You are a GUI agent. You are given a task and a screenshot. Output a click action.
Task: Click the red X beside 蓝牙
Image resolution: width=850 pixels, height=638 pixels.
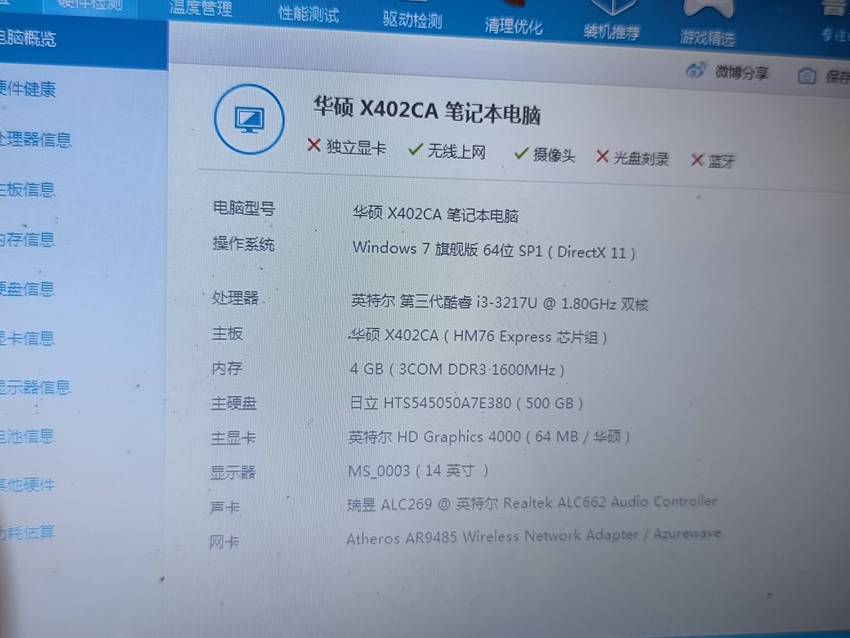click(697, 160)
